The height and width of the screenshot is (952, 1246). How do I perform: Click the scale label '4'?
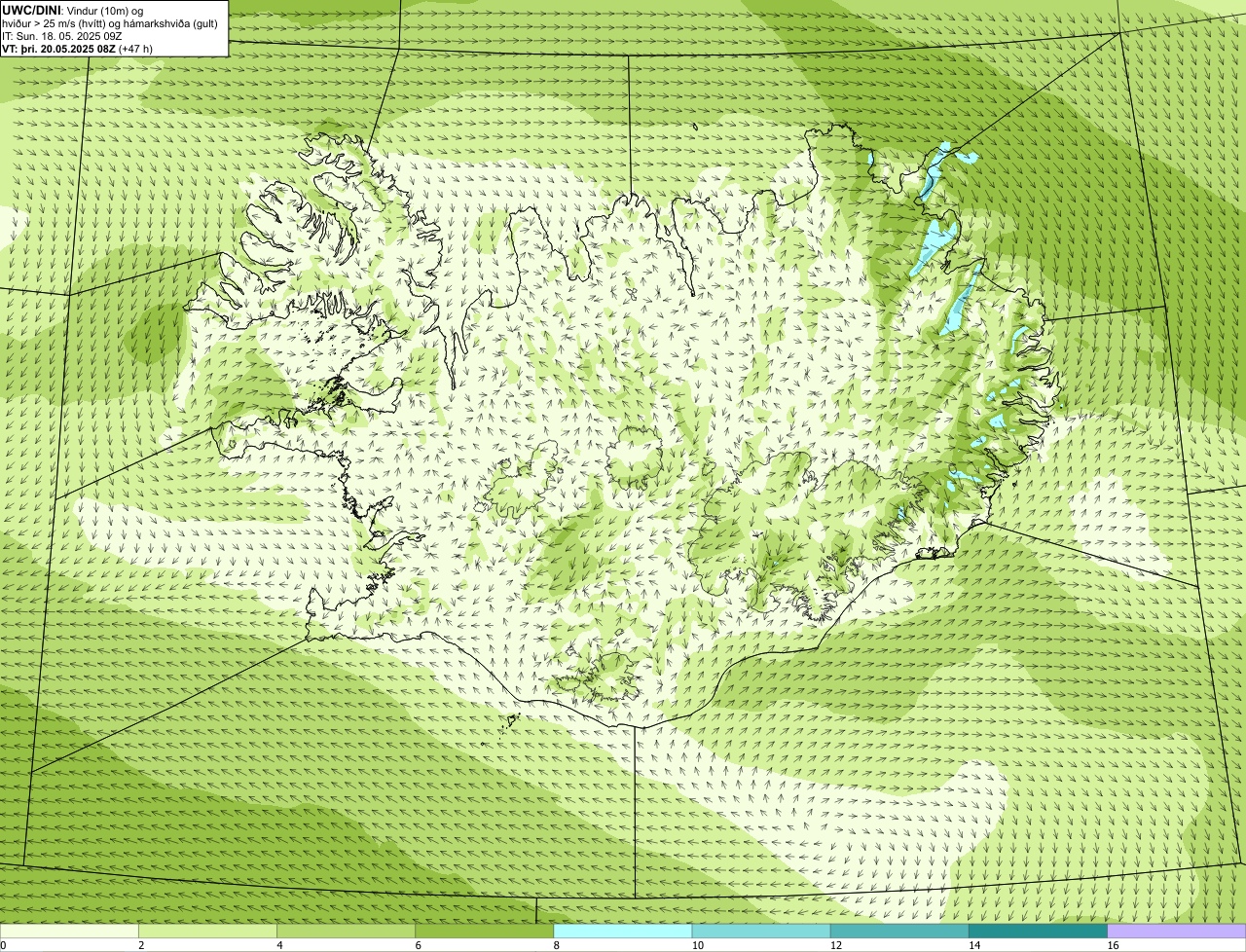(x=280, y=945)
